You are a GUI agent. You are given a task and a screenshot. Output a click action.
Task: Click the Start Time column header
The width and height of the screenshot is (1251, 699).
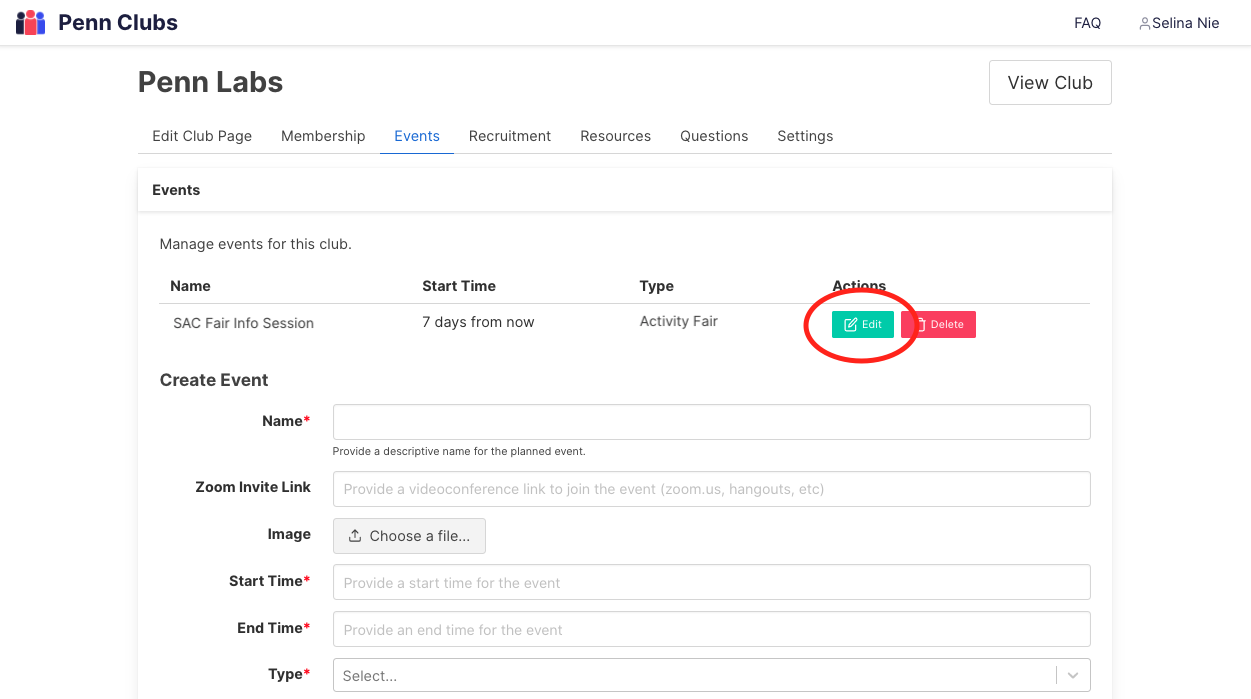[x=459, y=286]
